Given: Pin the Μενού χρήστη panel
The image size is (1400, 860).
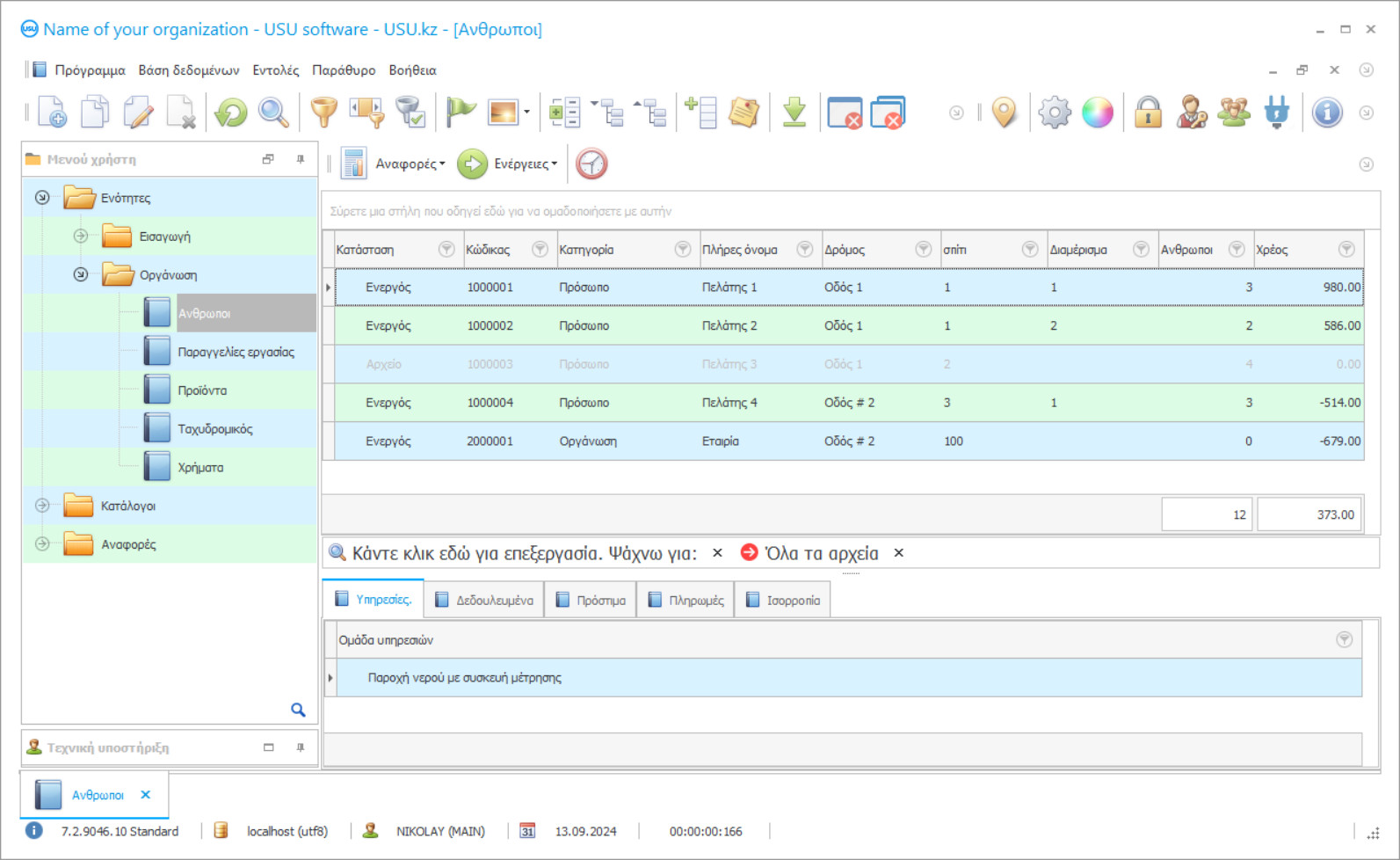Looking at the screenshot, I should pos(301,159).
